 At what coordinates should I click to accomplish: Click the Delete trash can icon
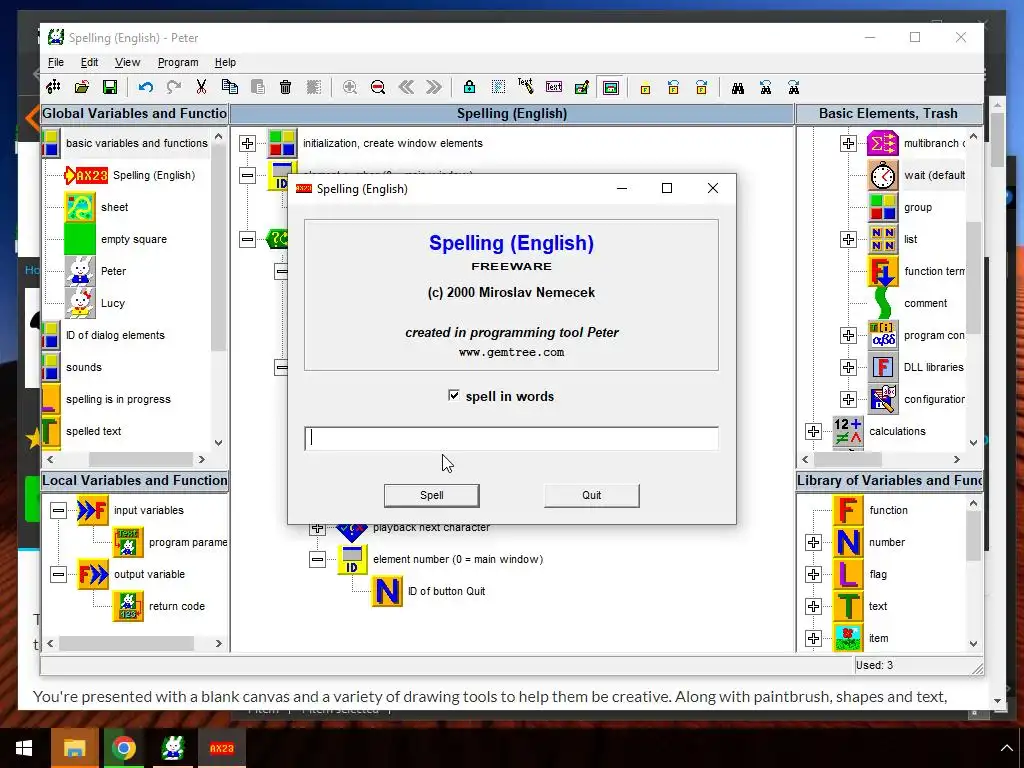285,87
